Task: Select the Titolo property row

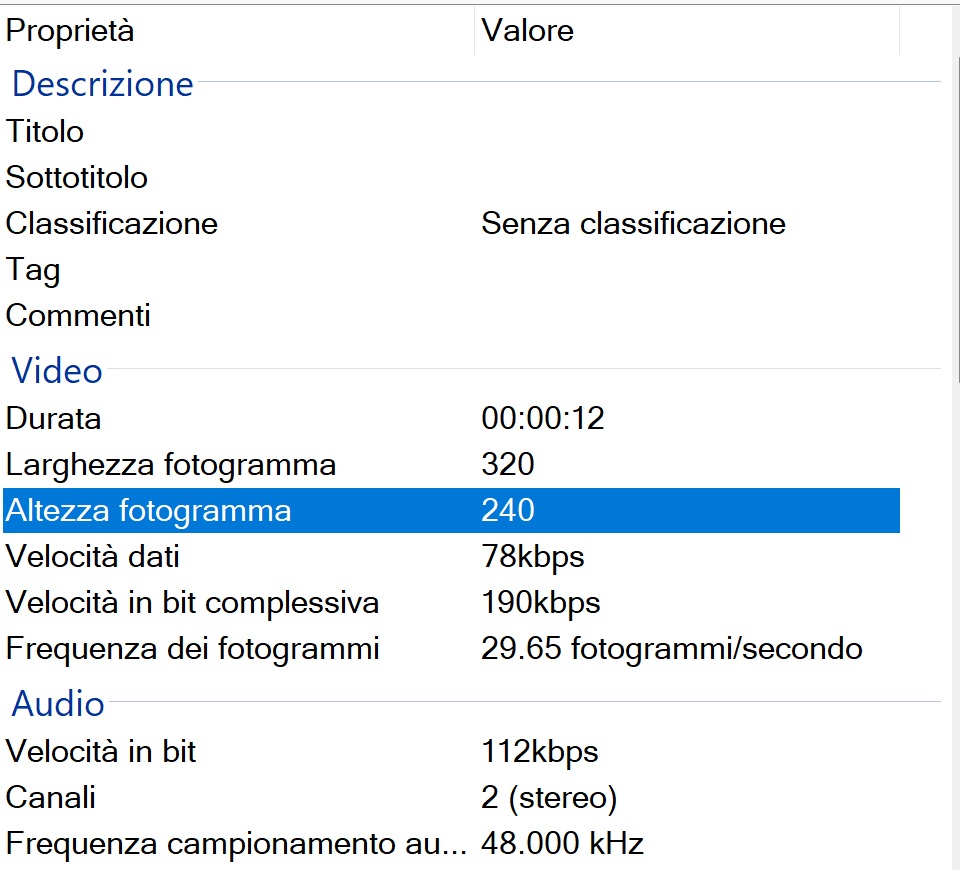Action: point(45,131)
